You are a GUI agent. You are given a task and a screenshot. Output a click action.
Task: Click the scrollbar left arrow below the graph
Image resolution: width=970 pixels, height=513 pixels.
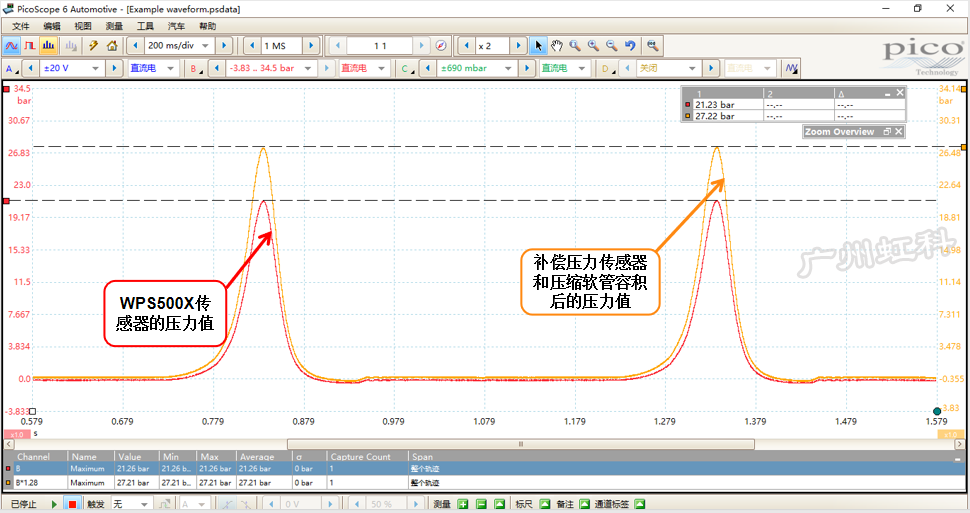pos(9,444)
